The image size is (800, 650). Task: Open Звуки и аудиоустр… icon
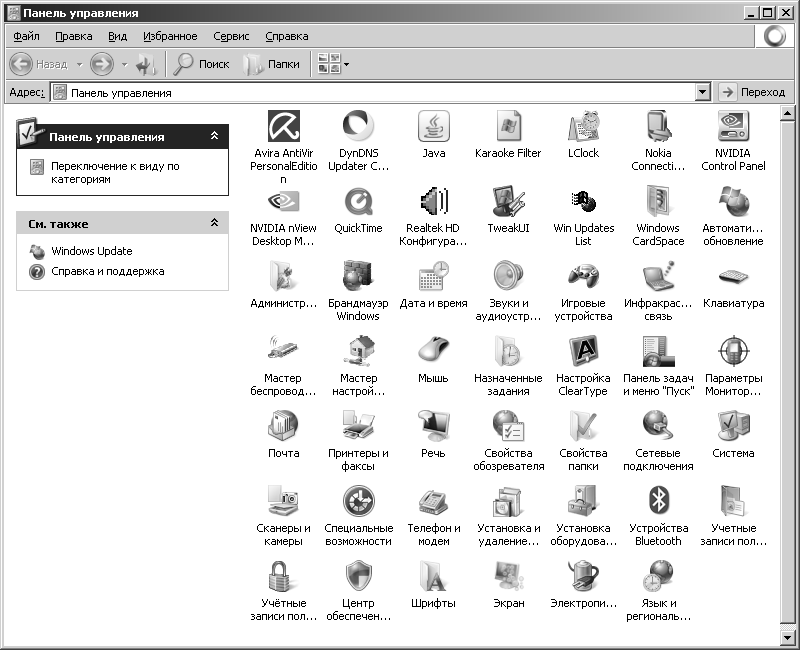click(x=508, y=276)
